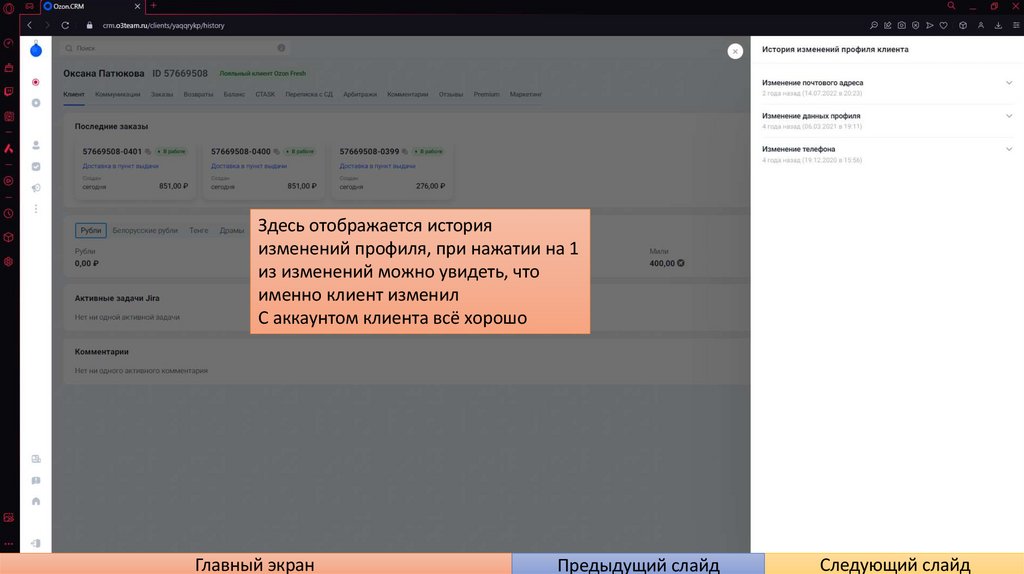The width and height of the screenshot is (1024, 574).
Task: Click the help icon in the search field
Action: 281,48
